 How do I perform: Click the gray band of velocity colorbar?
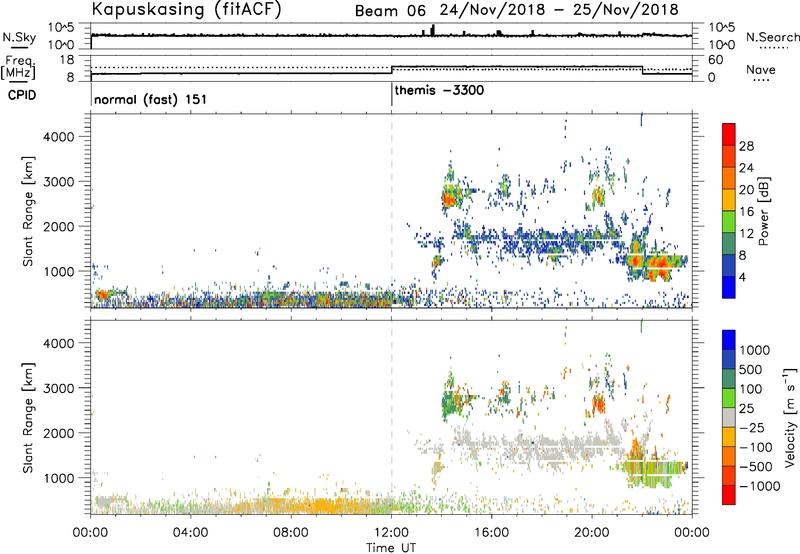click(x=729, y=417)
